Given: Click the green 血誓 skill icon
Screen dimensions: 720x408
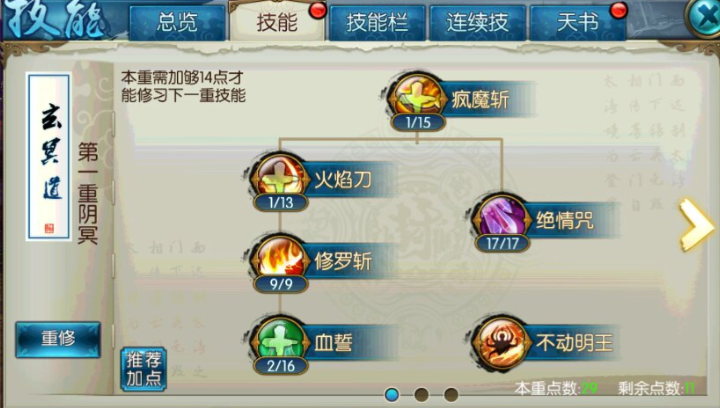Looking at the screenshot, I should point(280,340).
